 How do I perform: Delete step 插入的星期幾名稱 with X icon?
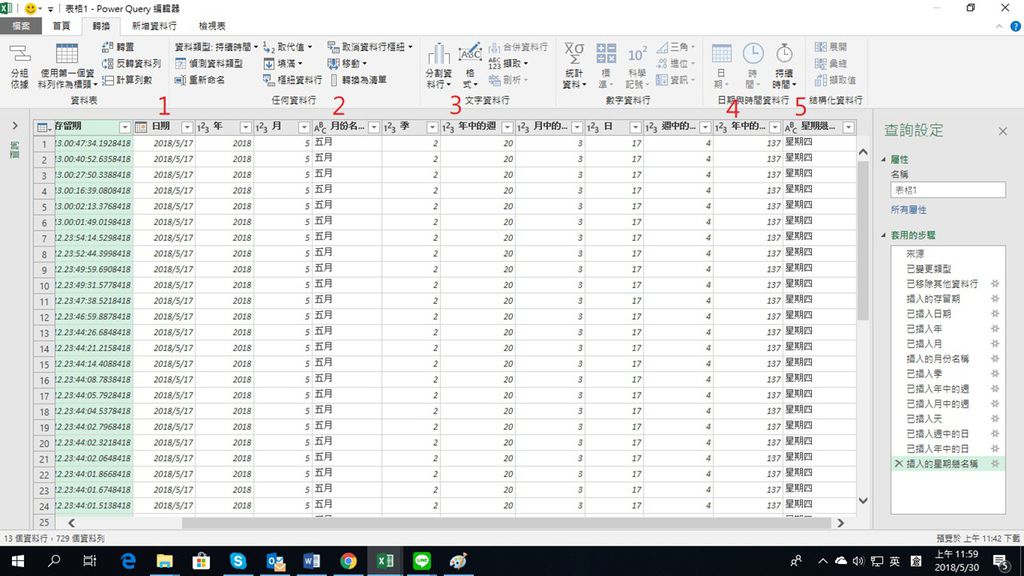(x=899, y=464)
